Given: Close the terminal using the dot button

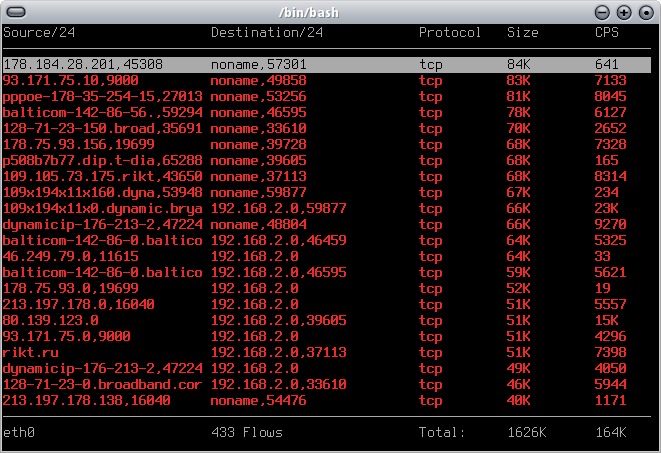Looking at the screenshot, I should [646, 13].
